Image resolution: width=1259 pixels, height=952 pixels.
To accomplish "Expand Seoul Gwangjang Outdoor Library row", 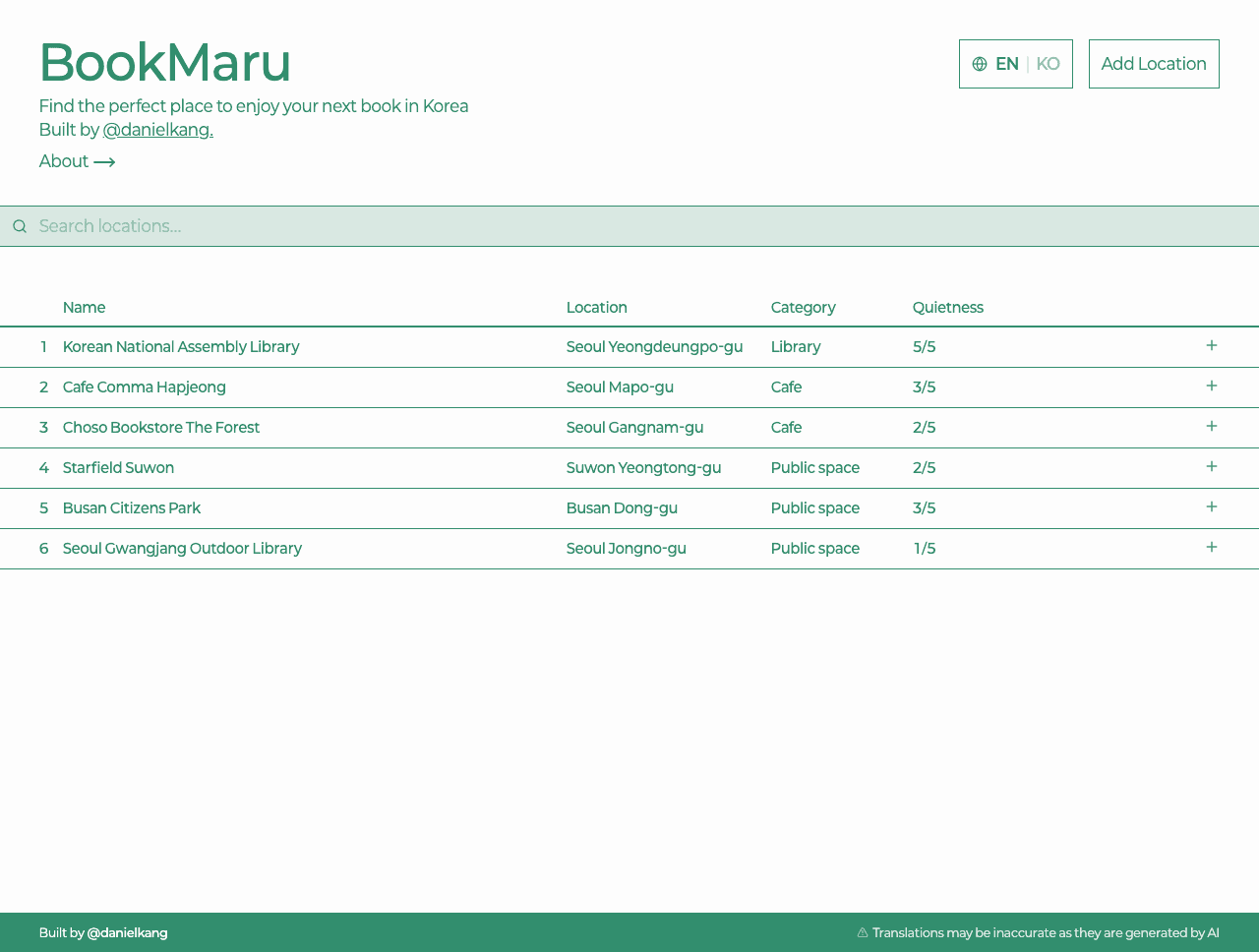I will 1211,547.
